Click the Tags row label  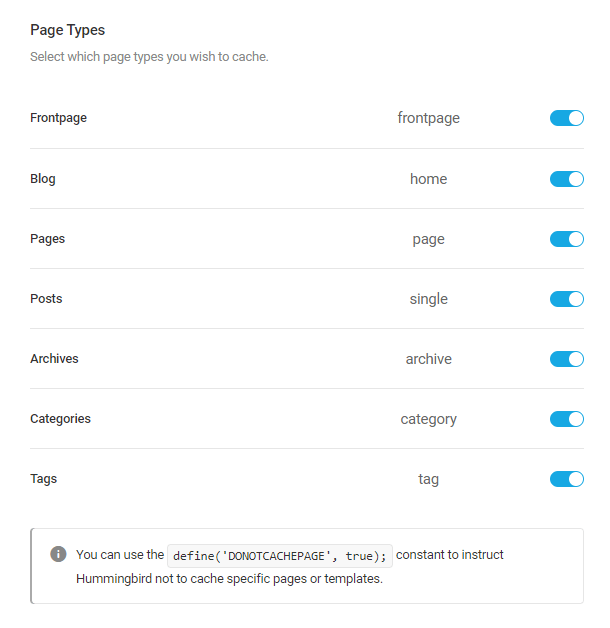44,479
